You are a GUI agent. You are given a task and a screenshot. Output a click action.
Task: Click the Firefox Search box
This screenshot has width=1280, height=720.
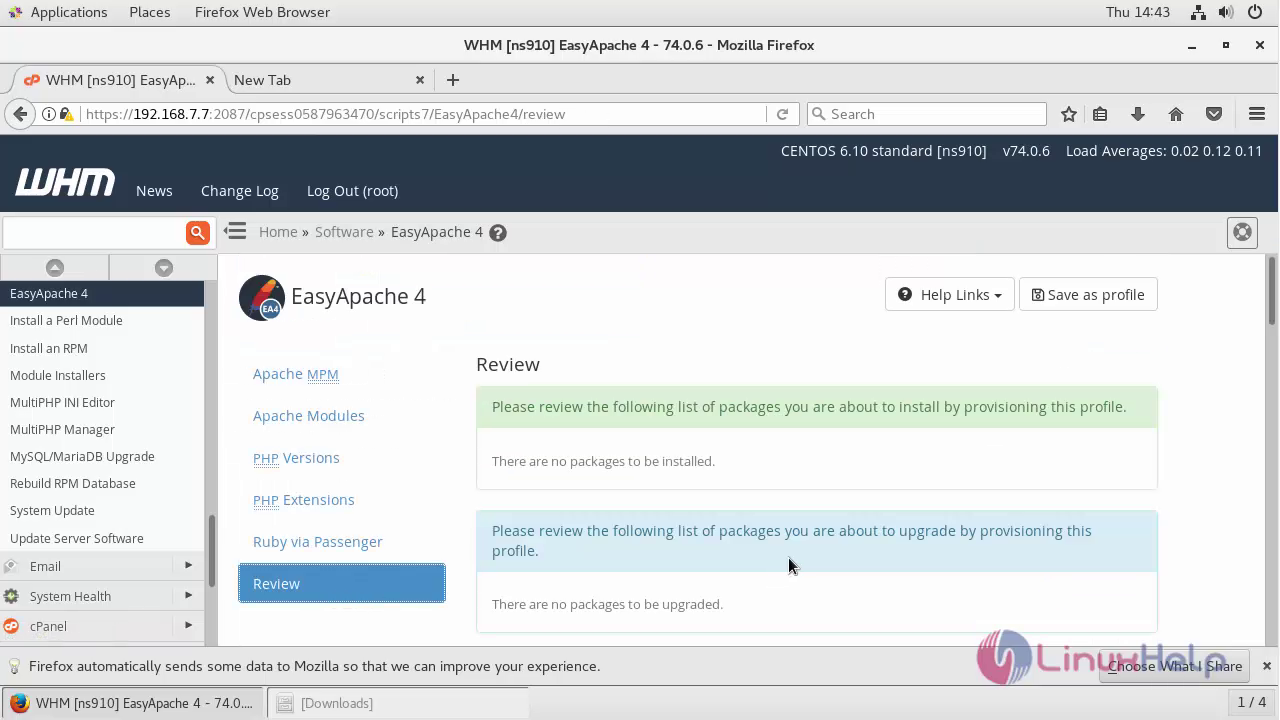click(x=926, y=114)
